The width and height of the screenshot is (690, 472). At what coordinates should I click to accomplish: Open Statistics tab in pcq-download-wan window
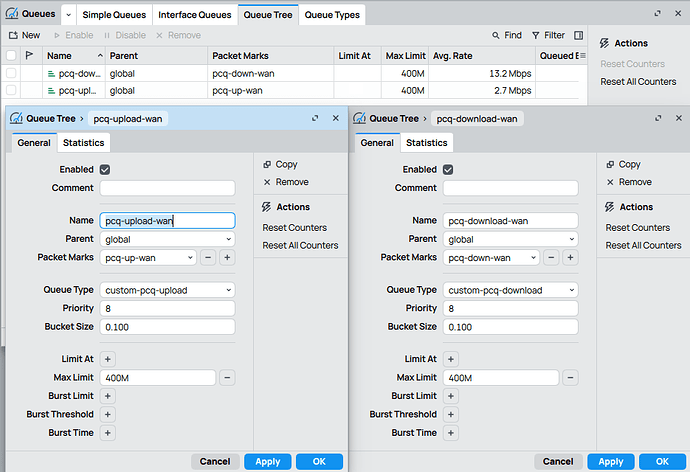tap(426, 143)
